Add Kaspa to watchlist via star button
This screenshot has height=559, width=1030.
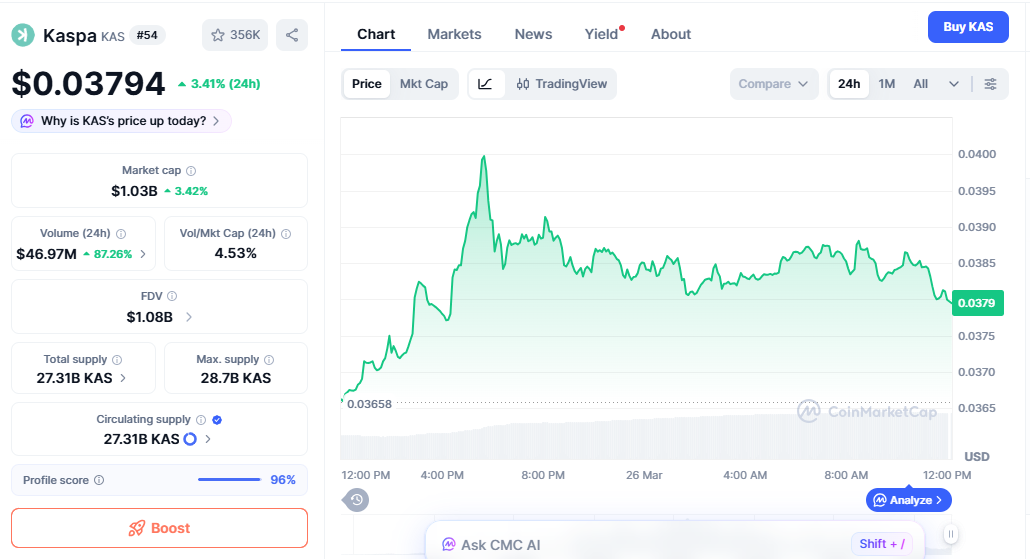point(235,35)
